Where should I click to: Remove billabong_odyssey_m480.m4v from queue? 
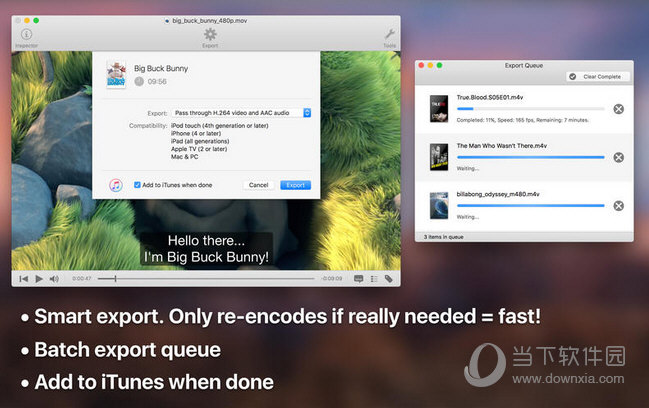618,206
